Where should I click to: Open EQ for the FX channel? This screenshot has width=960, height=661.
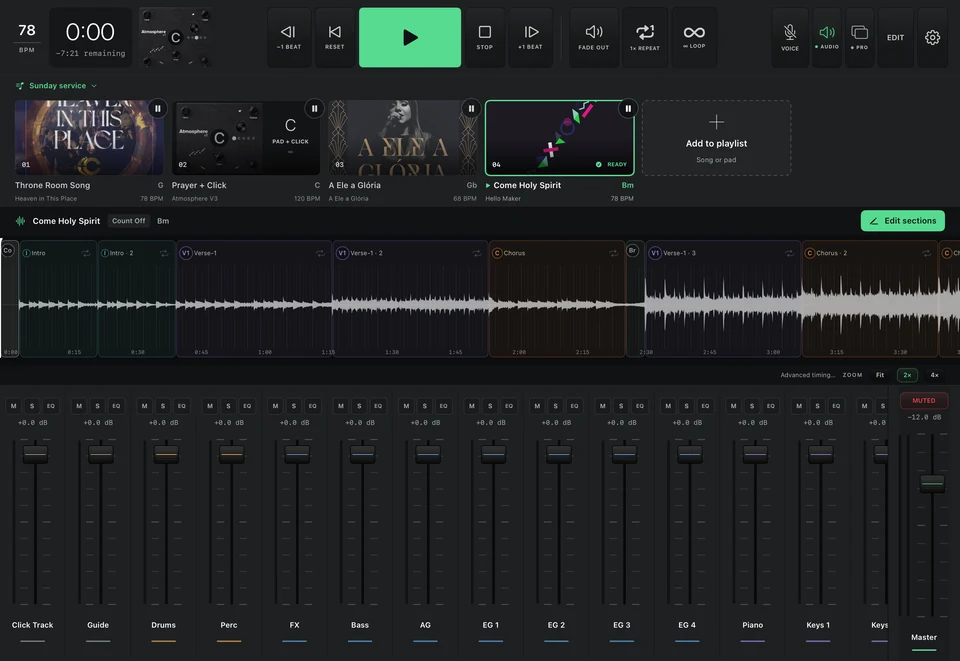313,406
